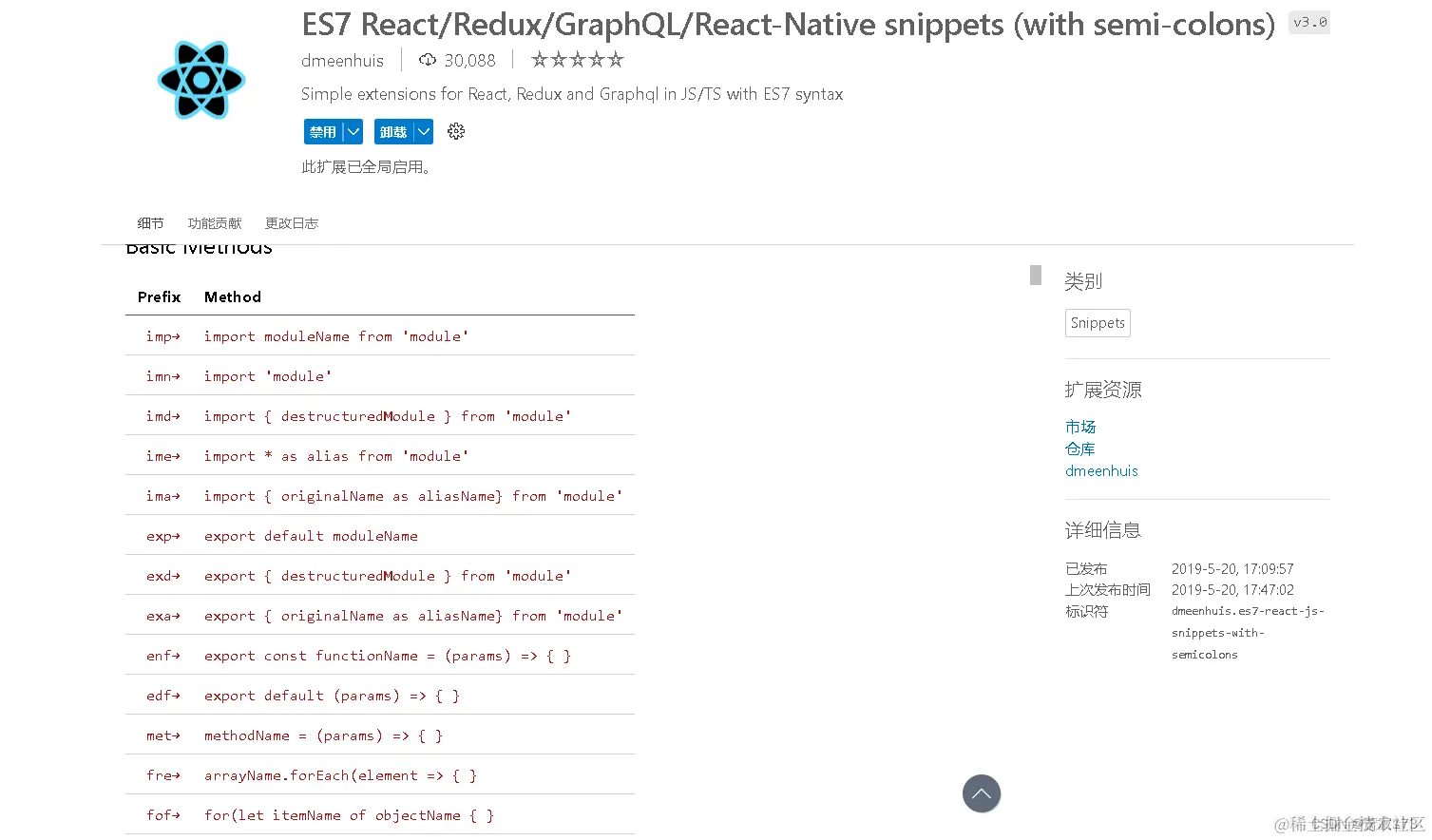
Task: Click the fof→ prefix cell
Action: click(163, 815)
